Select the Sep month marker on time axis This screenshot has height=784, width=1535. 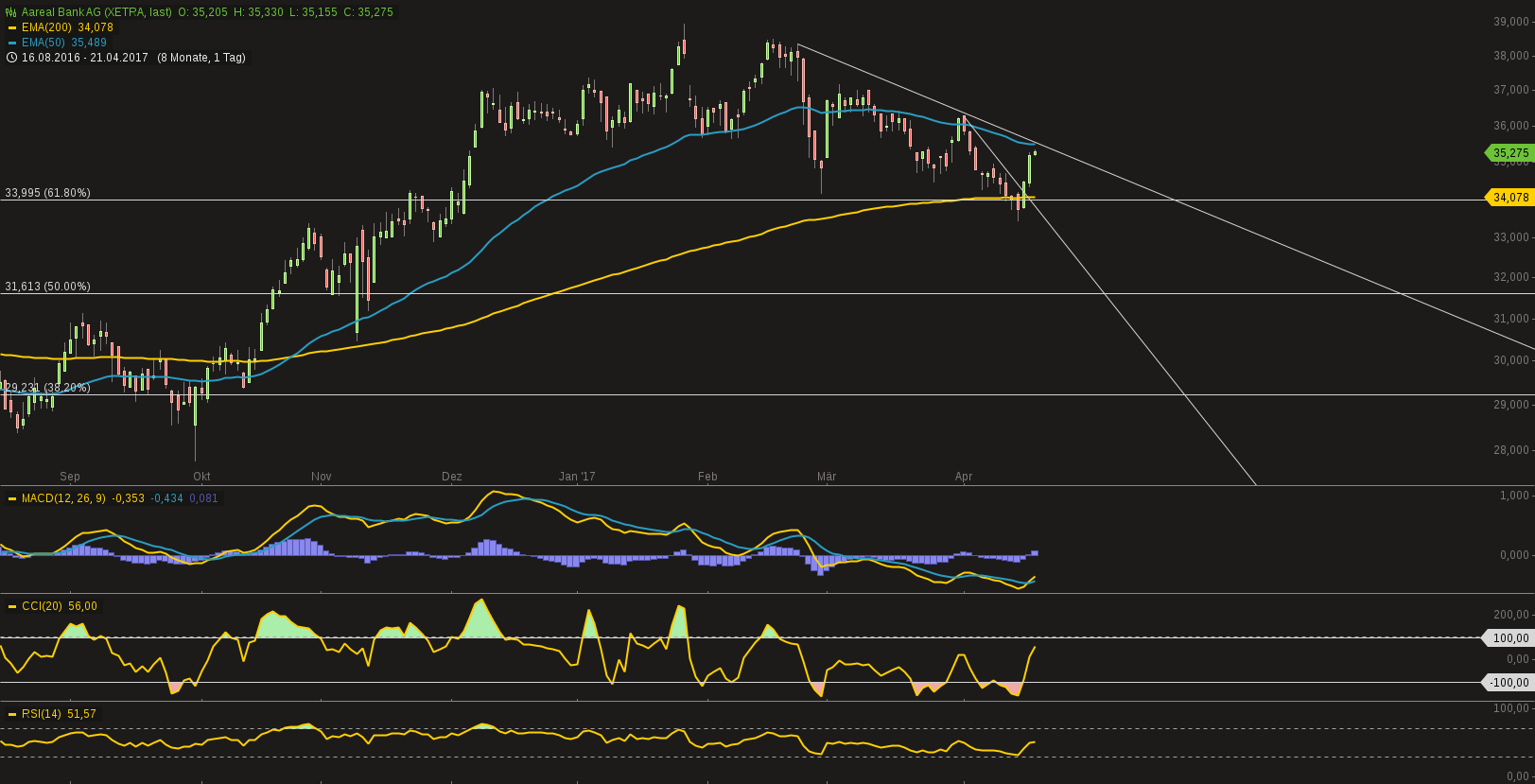70,477
